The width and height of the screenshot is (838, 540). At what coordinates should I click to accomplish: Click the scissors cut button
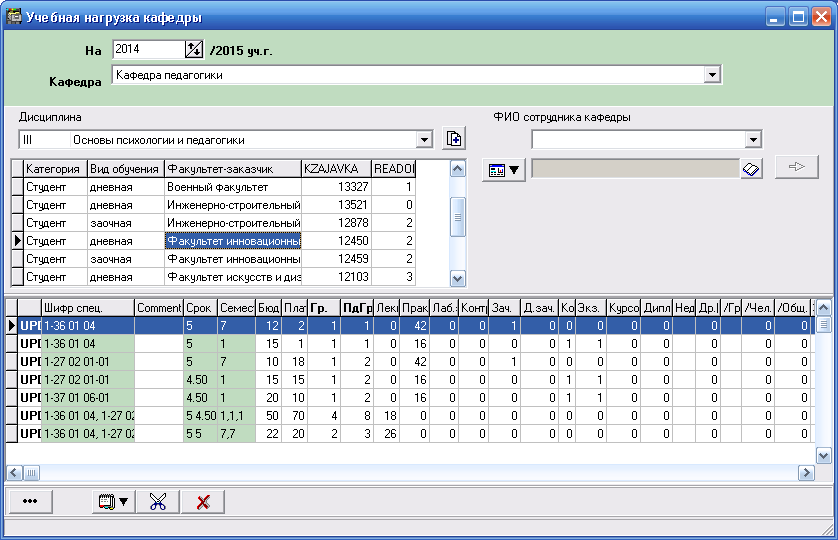click(157, 502)
